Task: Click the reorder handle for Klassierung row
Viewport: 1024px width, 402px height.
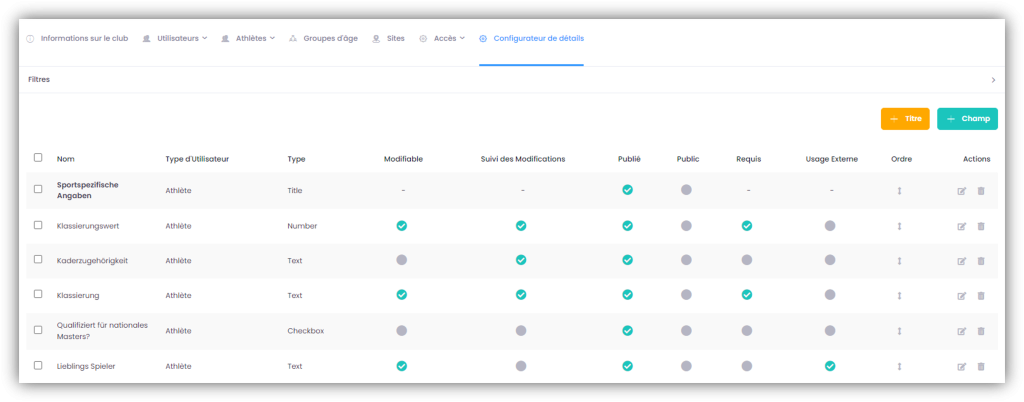Action: click(x=899, y=296)
